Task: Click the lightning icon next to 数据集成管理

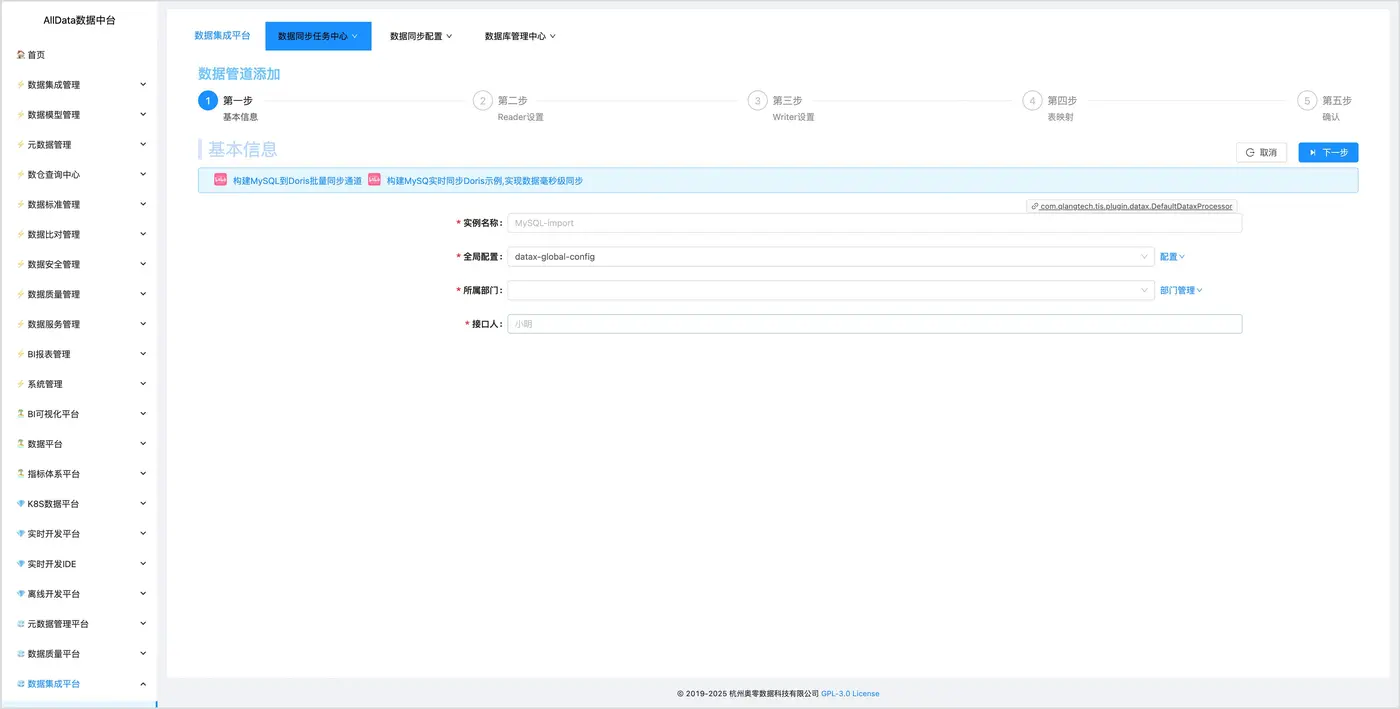Action: (x=21, y=85)
